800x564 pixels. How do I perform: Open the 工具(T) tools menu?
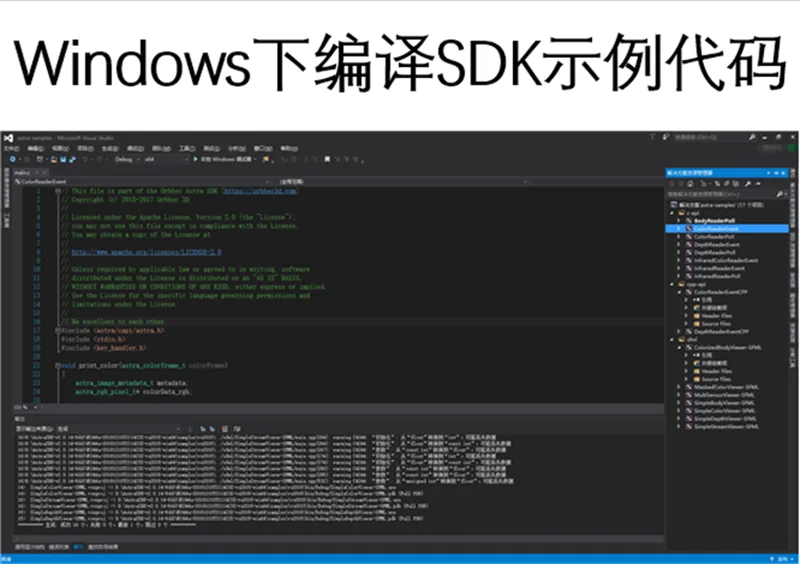pos(187,149)
